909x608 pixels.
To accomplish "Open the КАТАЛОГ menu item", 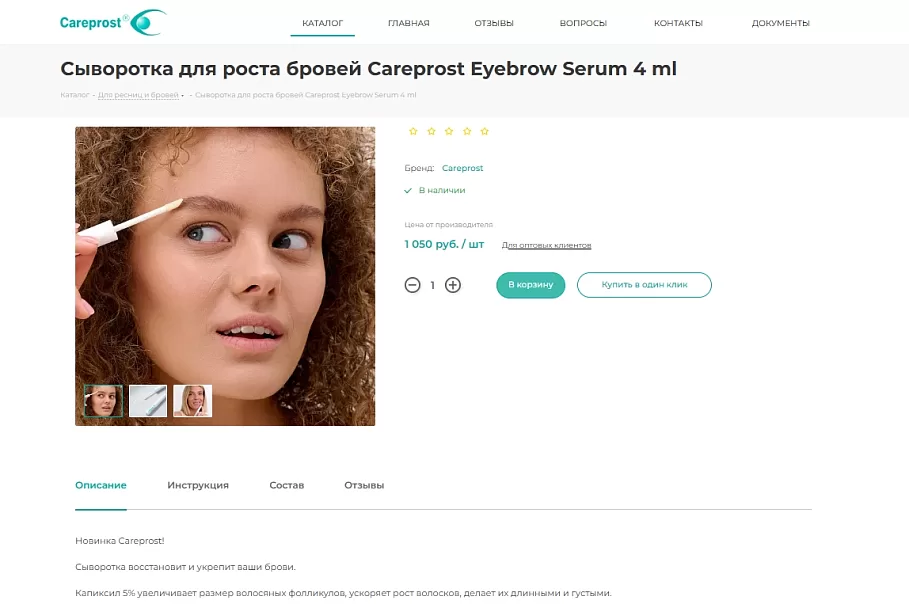I will [322, 23].
